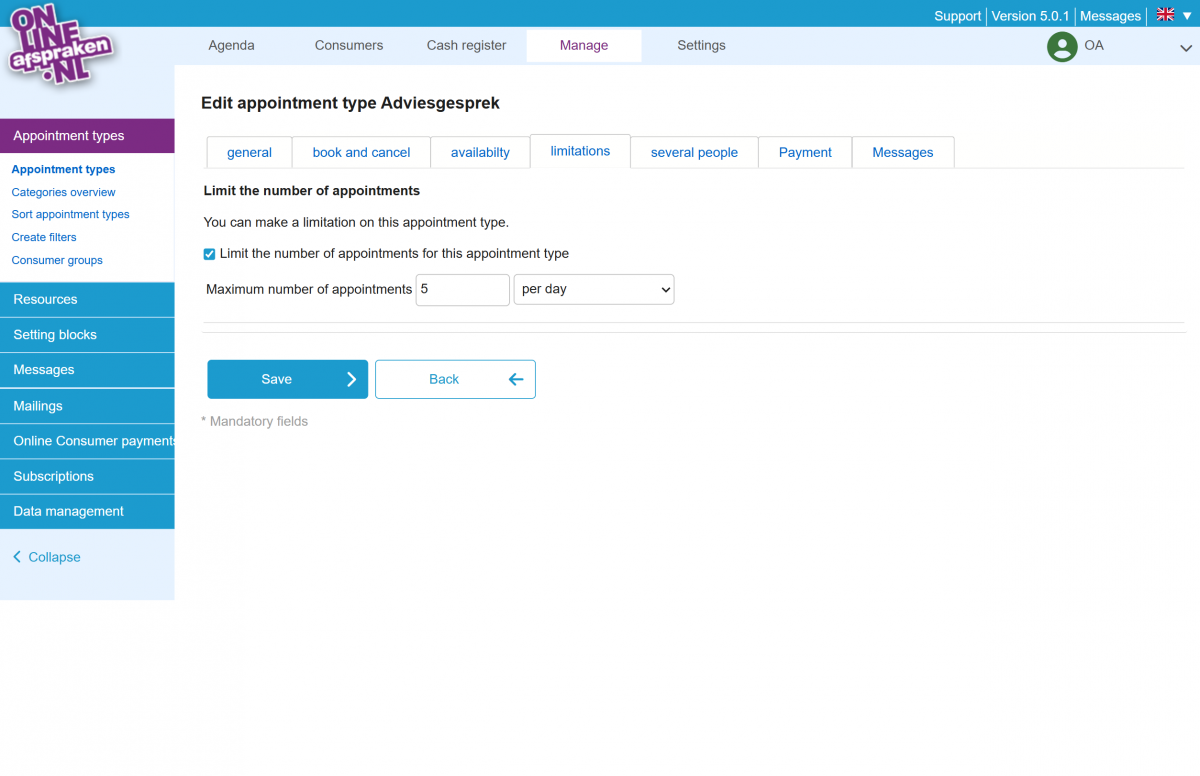This screenshot has height=776, width=1200.
Task: Open the Messages link in top bar
Action: tap(1110, 16)
